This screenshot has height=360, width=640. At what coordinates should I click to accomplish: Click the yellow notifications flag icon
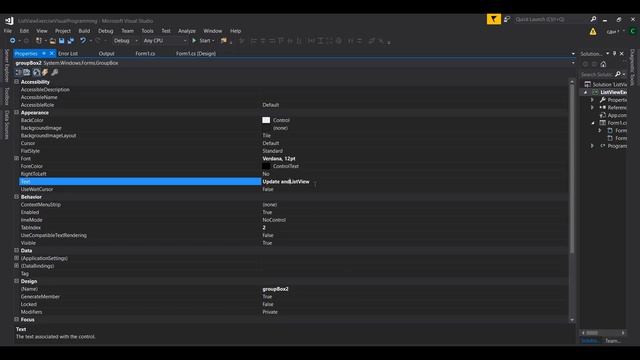pos(493,19)
